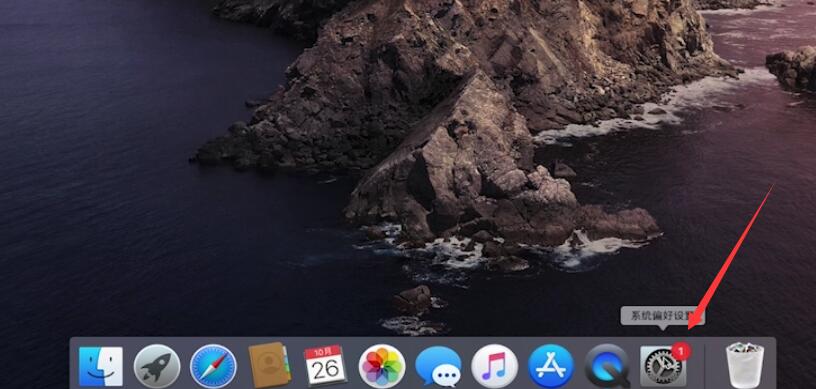816x389 pixels.
Task: Launch Launchpad via the rocket icon
Action: 157,366
